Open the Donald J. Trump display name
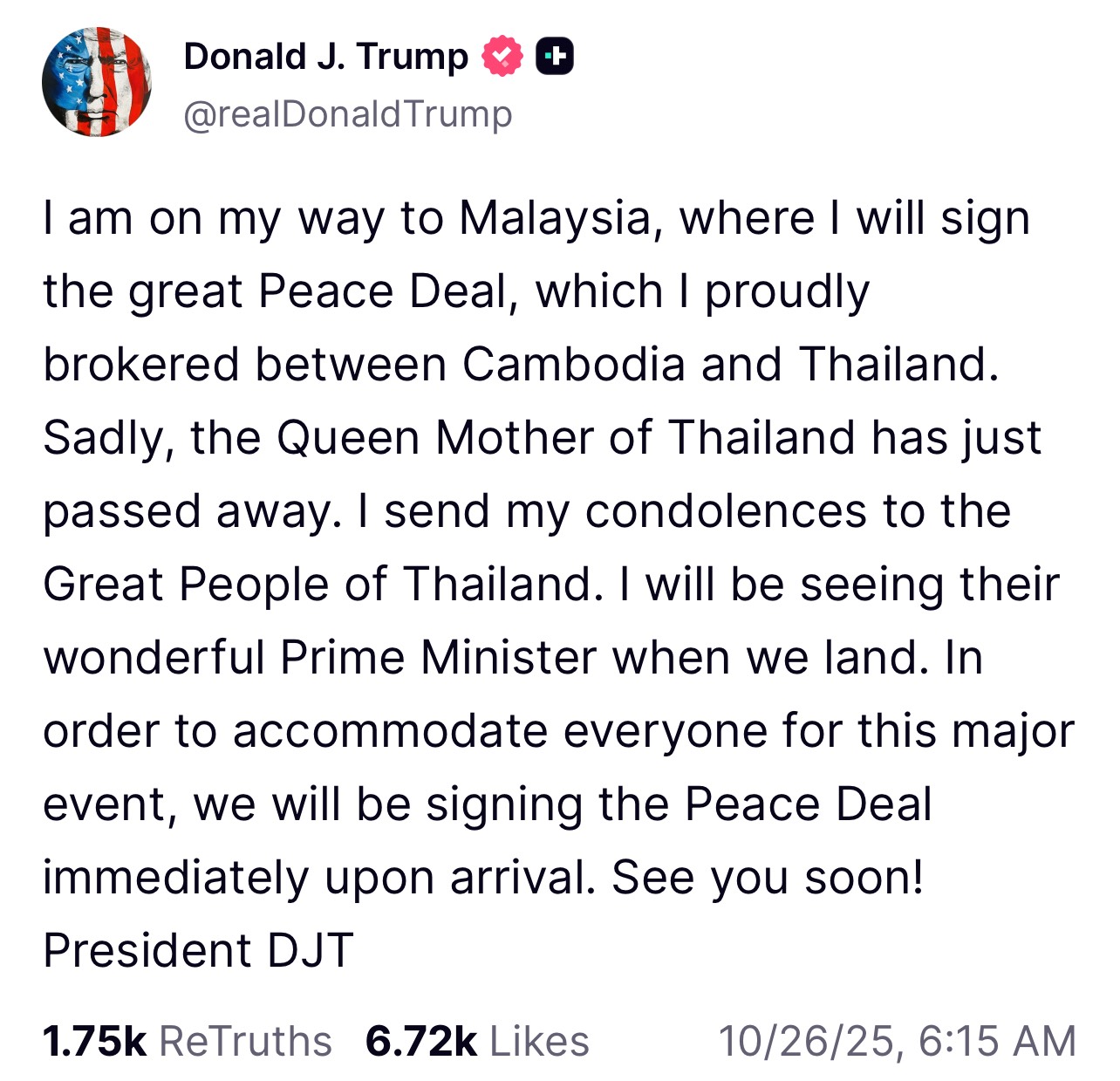 coord(325,57)
